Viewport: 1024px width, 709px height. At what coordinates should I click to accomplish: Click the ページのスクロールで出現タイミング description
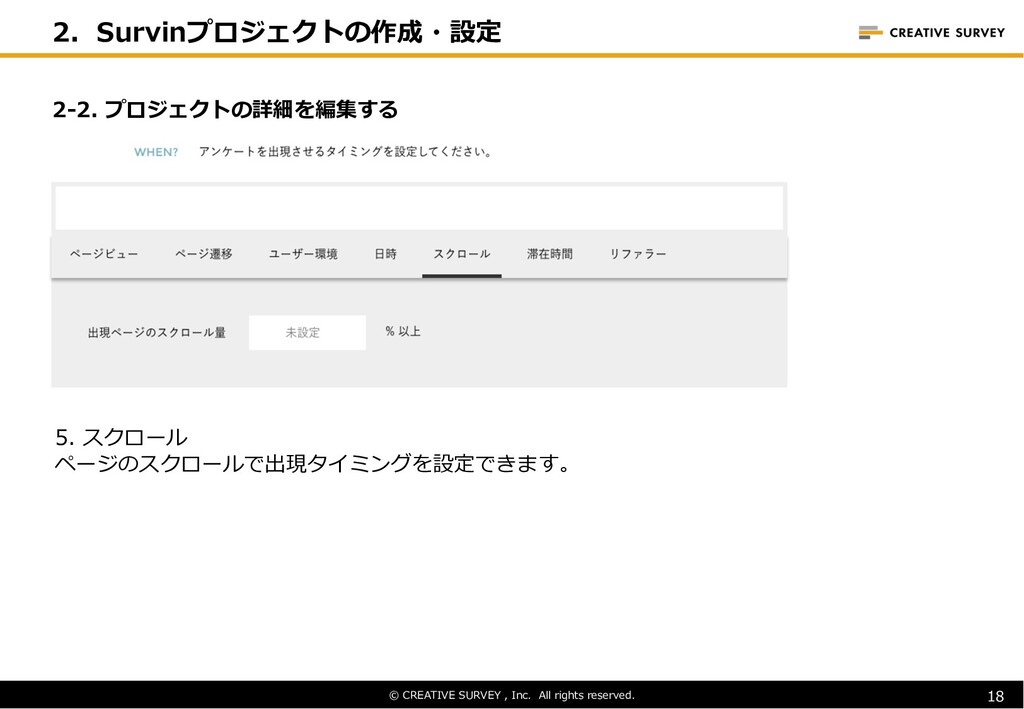click(x=312, y=464)
